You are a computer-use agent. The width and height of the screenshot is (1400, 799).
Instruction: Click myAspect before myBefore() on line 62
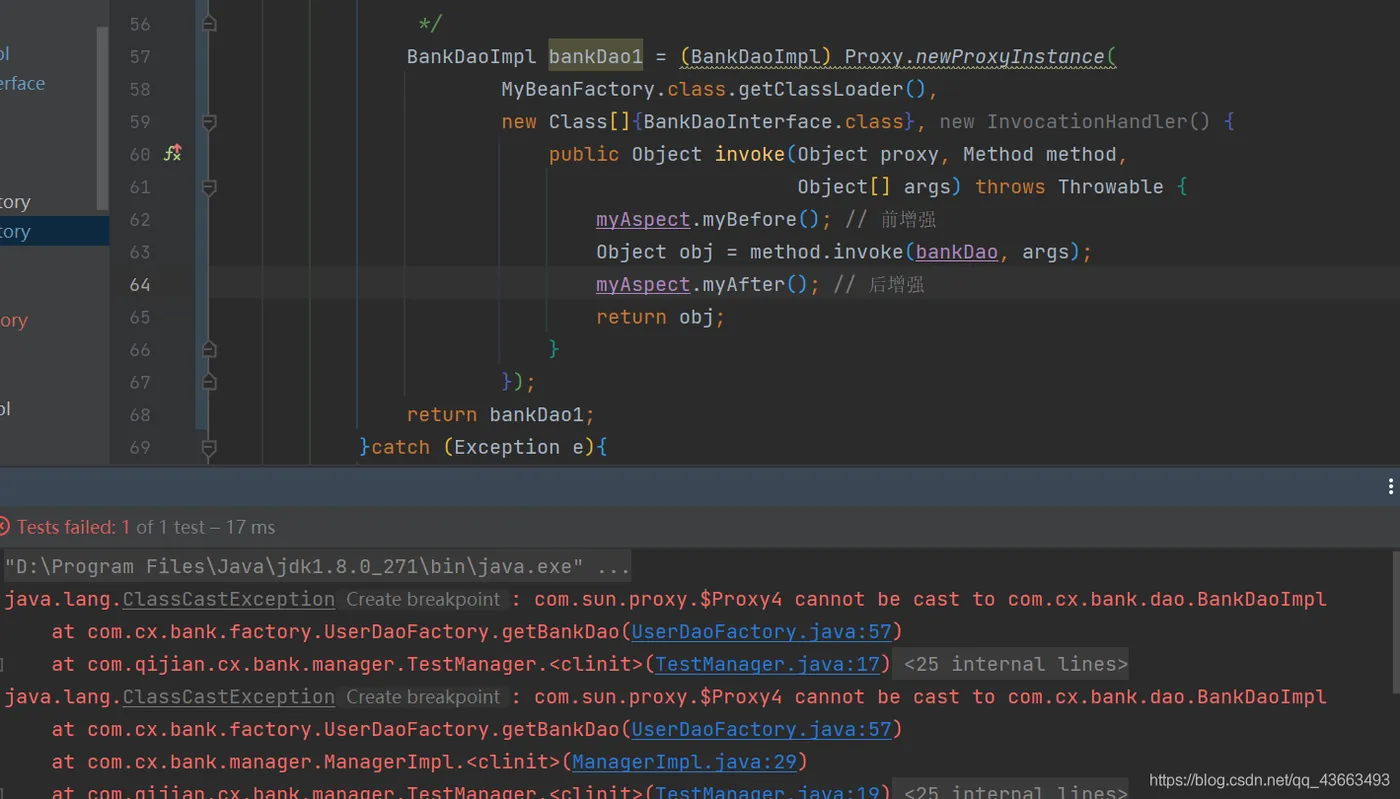(643, 219)
